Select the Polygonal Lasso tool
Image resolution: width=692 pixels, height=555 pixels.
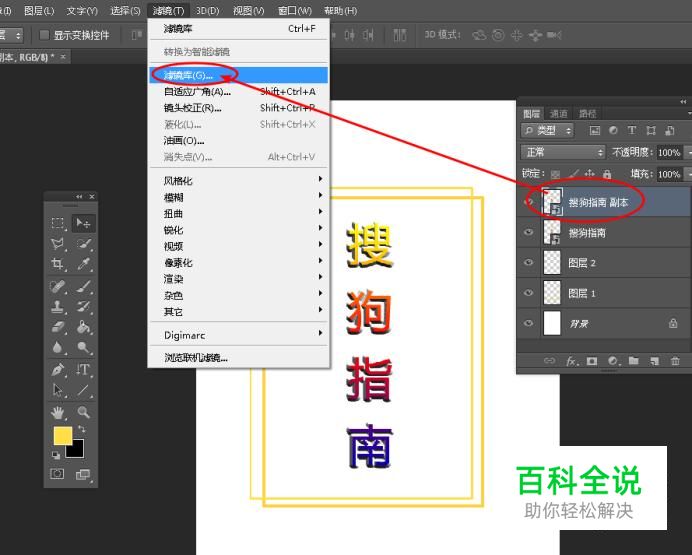(x=58, y=244)
